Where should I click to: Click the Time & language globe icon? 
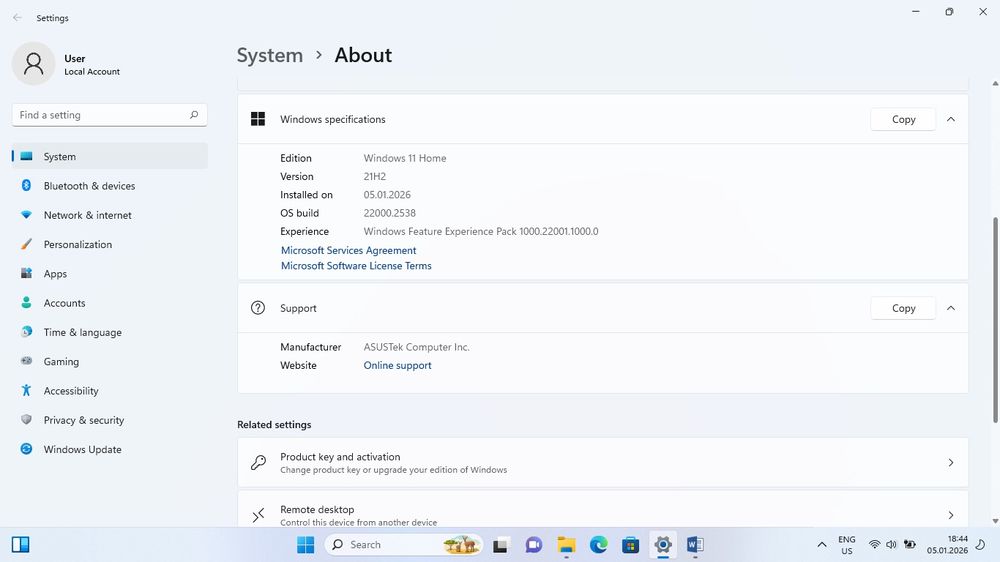click(x=26, y=332)
